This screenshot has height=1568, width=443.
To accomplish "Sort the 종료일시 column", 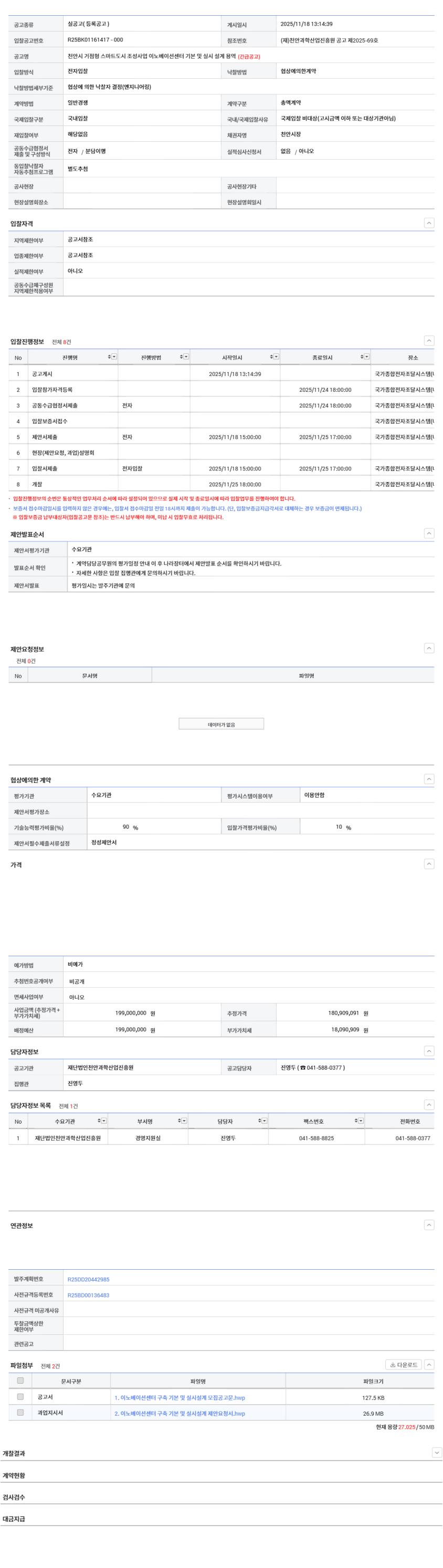I will [362, 357].
